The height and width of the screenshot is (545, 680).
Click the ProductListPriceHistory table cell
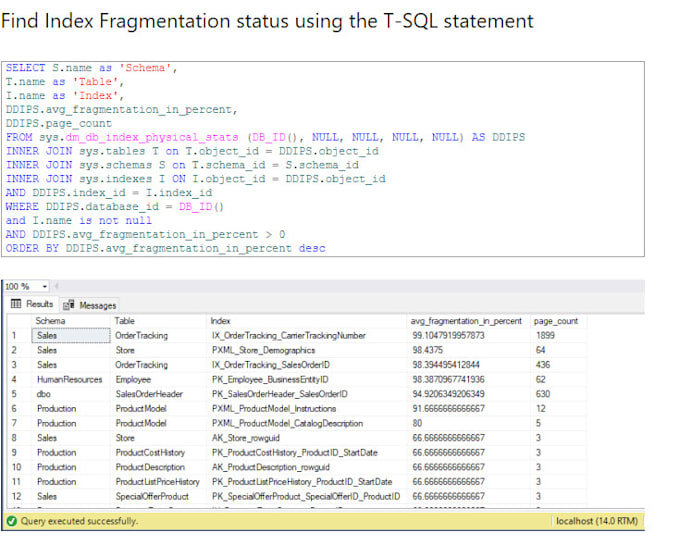point(157,482)
